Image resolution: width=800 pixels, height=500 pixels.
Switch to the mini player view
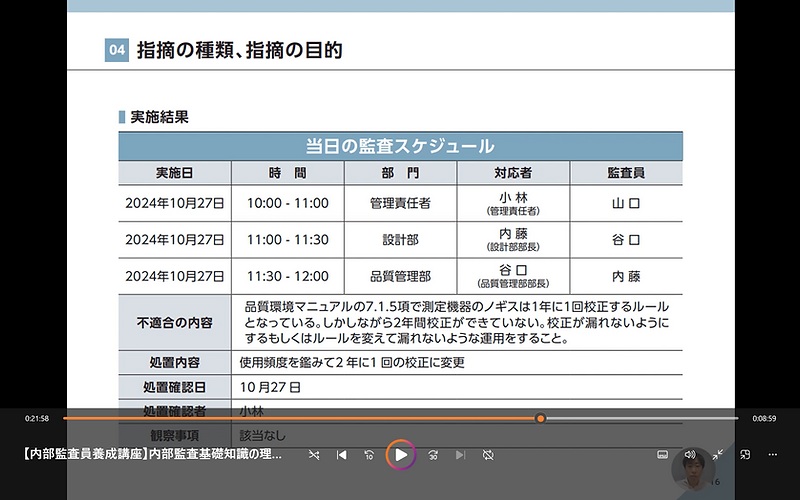[x=745, y=455]
